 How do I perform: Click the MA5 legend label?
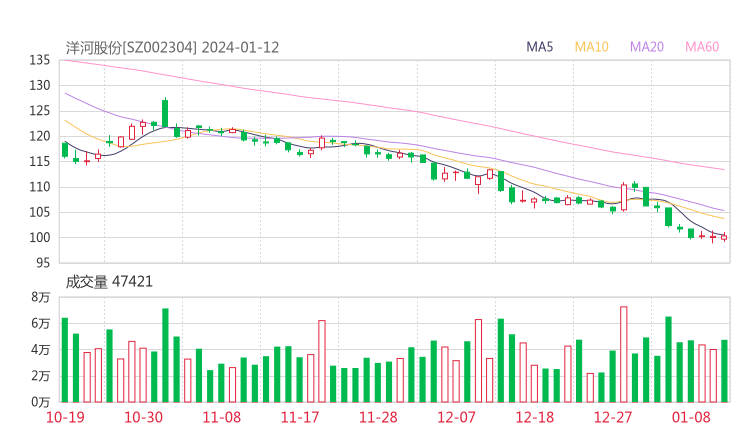coord(539,47)
